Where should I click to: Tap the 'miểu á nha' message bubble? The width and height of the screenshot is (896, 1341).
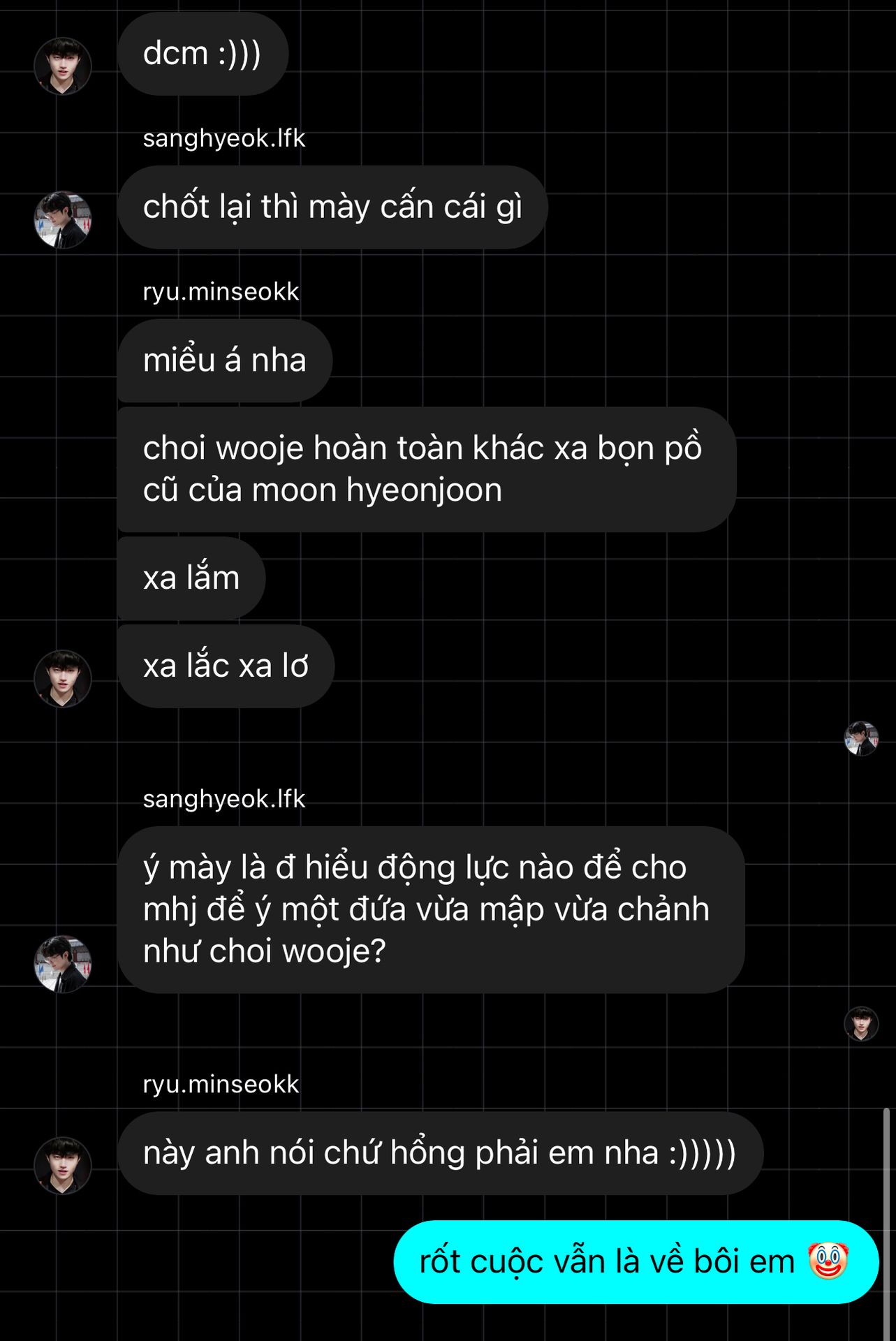point(225,360)
